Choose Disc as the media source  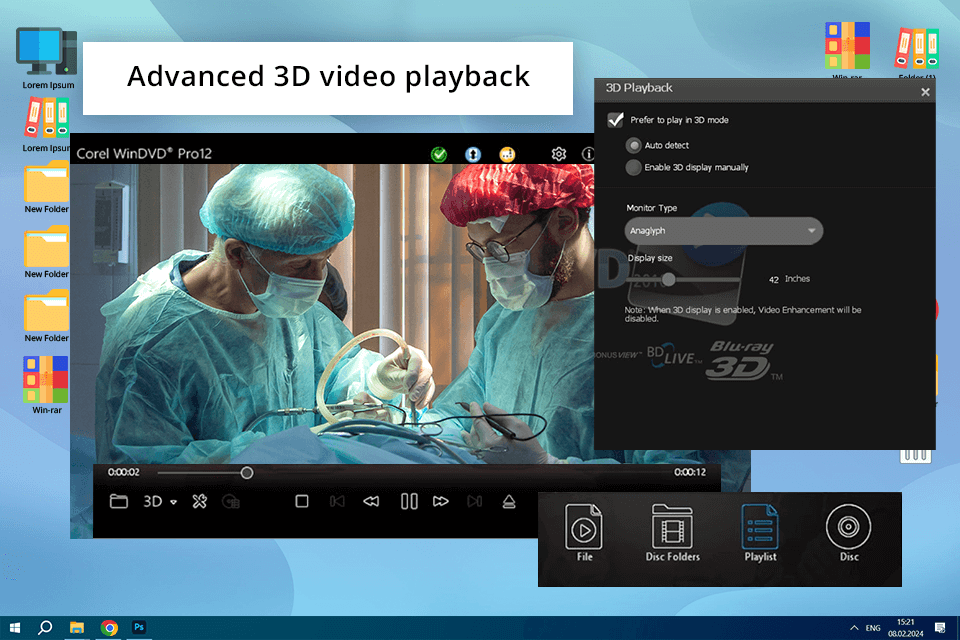coord(849,532)
